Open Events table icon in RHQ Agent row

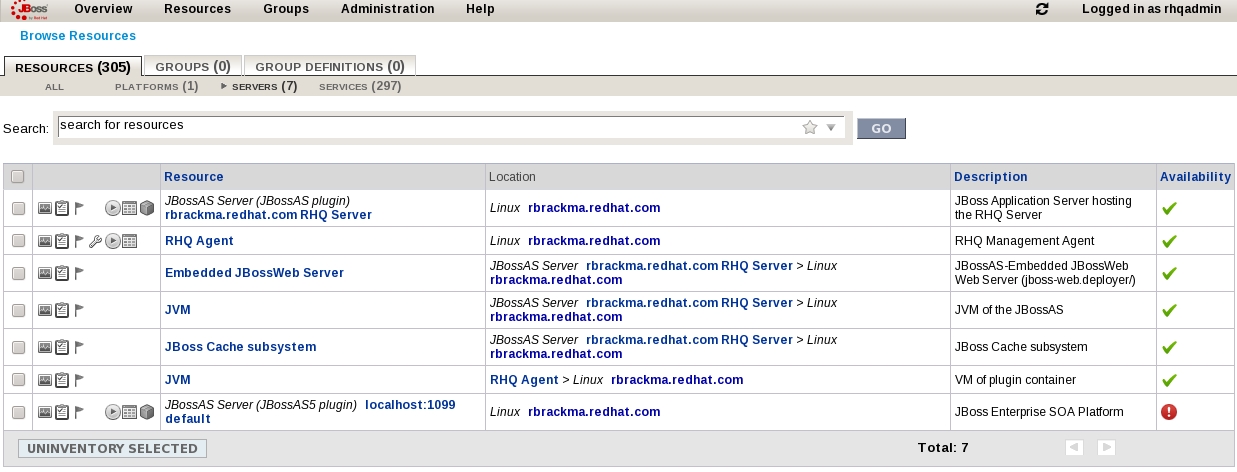coord(129,241)
